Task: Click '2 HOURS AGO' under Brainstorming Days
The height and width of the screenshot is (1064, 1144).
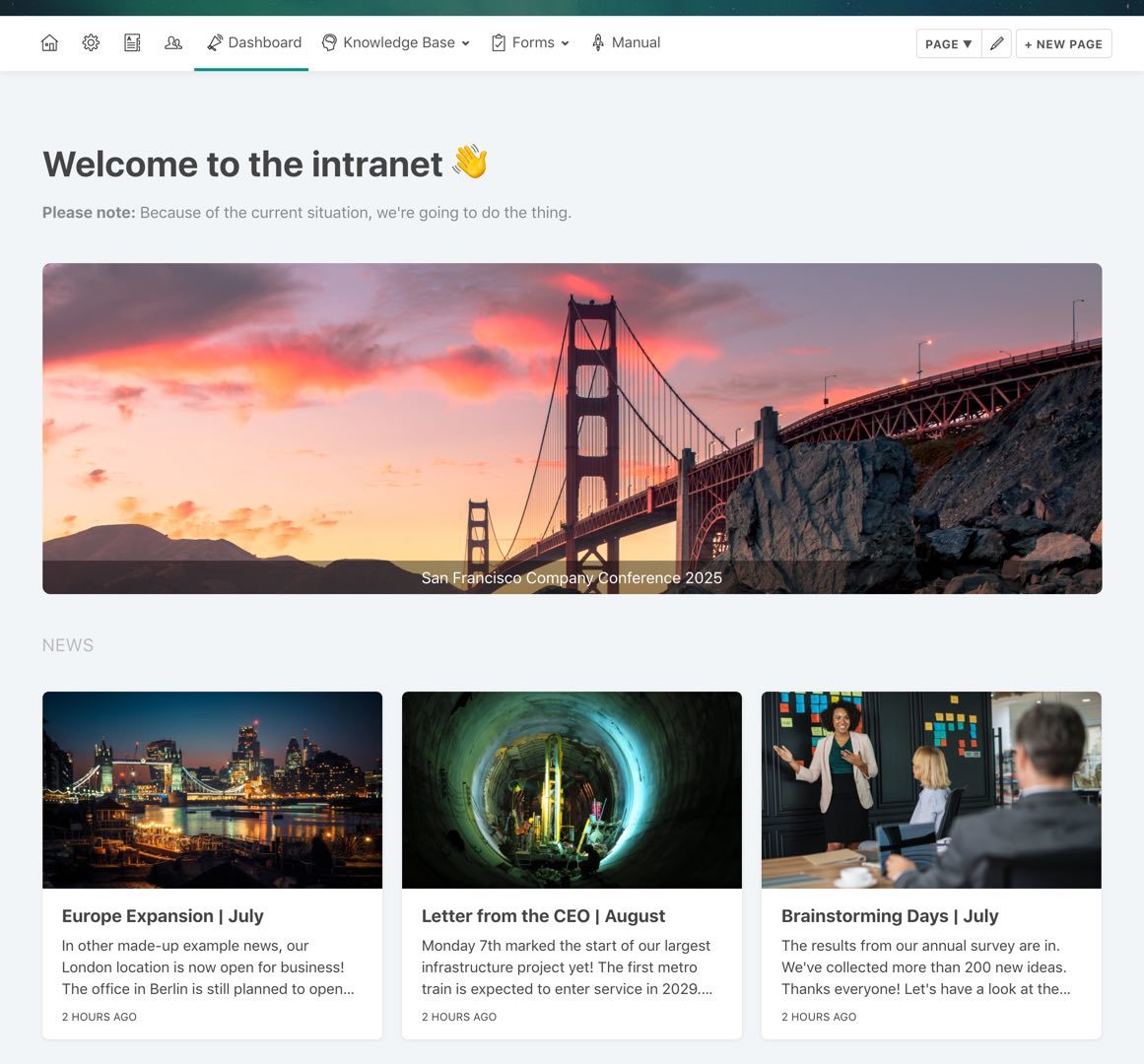Action: (819, 1017)
